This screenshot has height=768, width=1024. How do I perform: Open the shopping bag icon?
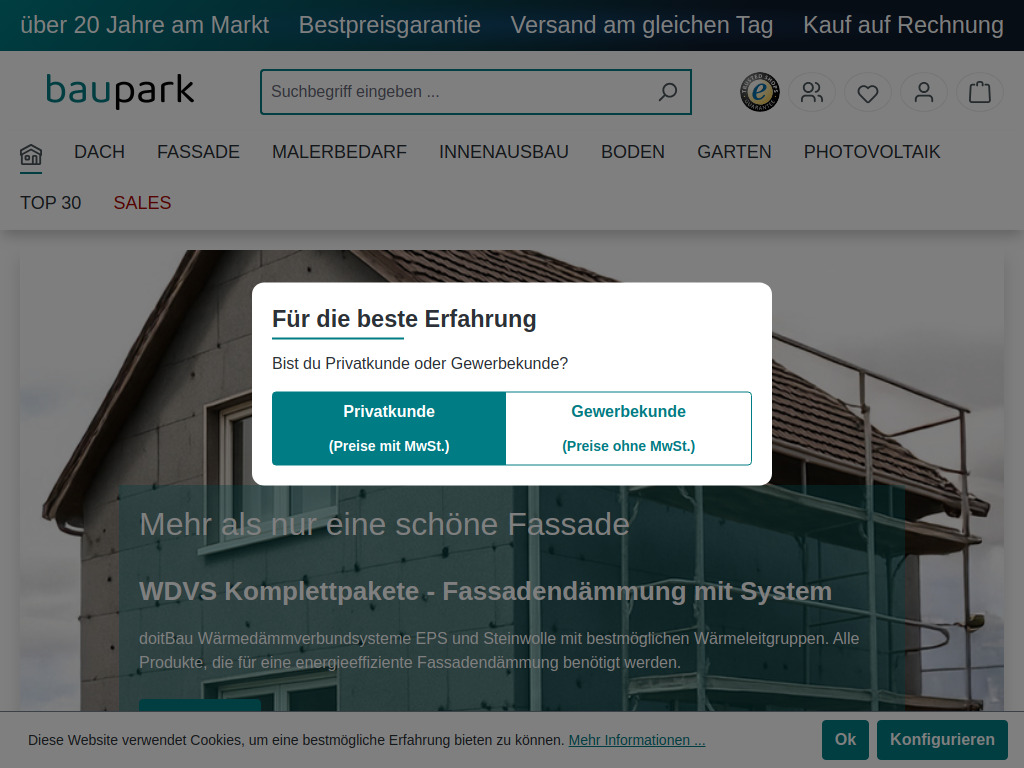click(979, 91)
